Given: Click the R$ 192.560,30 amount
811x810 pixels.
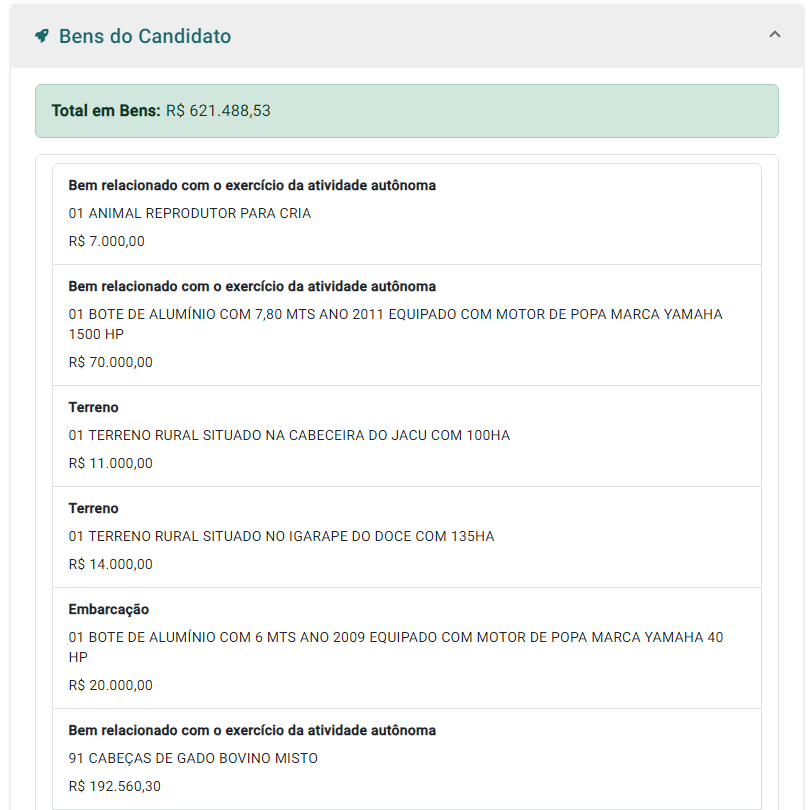Looking at the screenshot, I should tap(115, 786).
